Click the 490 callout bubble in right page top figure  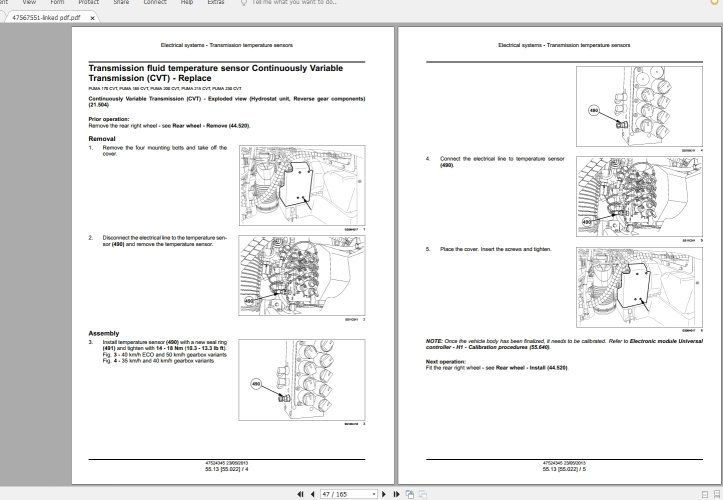[x=594, y=111]
